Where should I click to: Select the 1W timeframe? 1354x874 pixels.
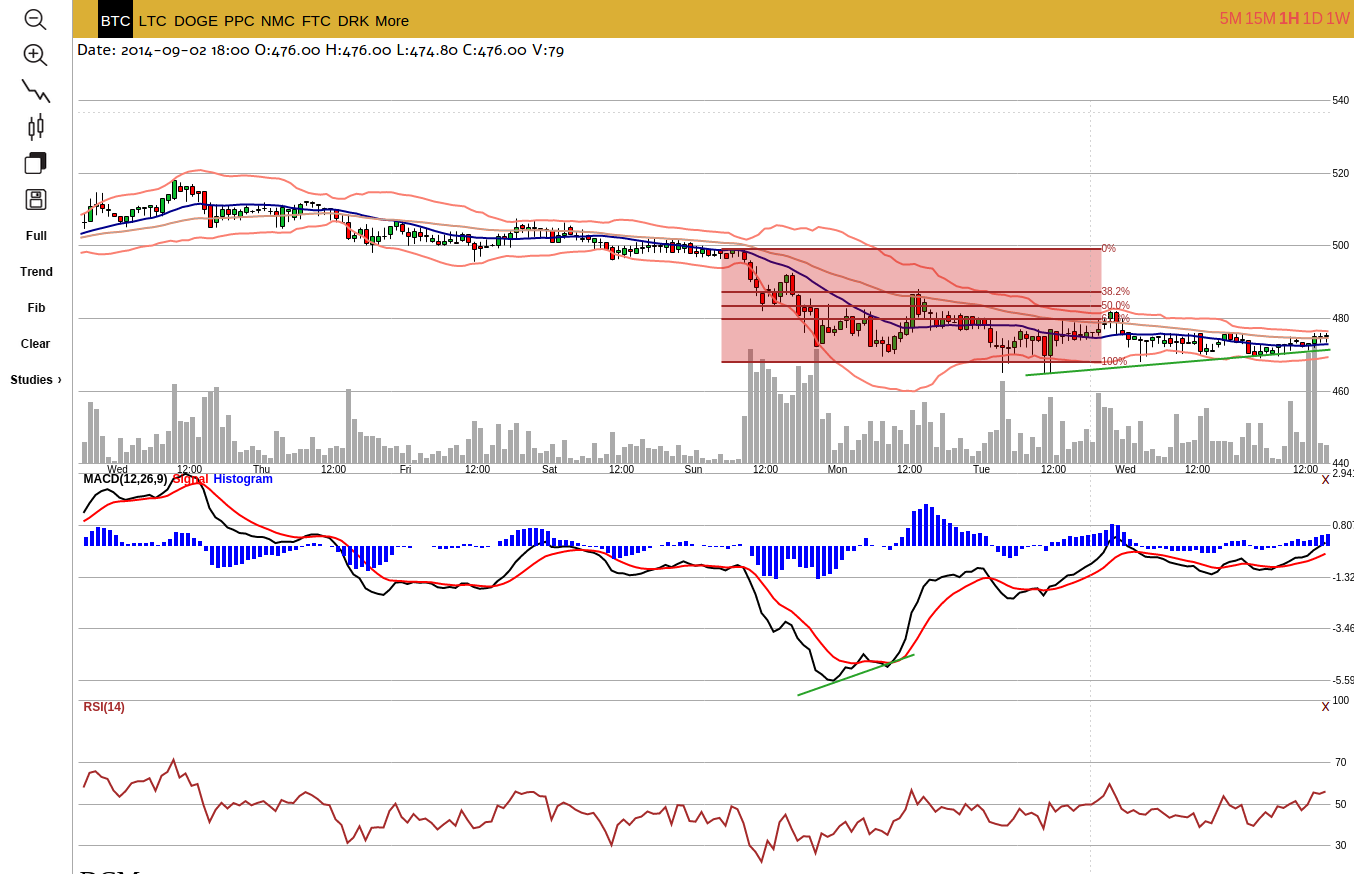(x=1338, y=18)
